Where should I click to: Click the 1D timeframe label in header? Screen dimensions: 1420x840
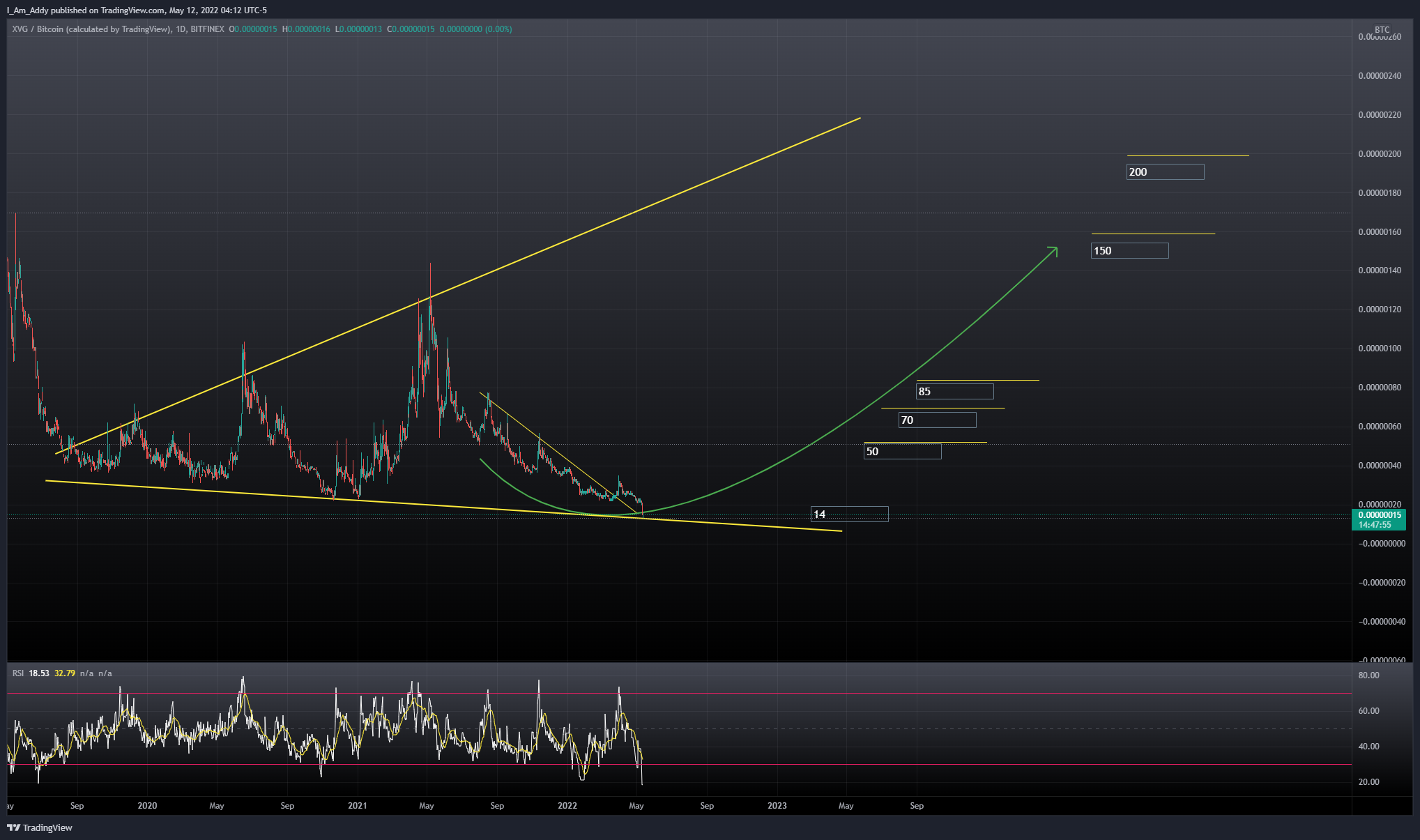point(181,29)
